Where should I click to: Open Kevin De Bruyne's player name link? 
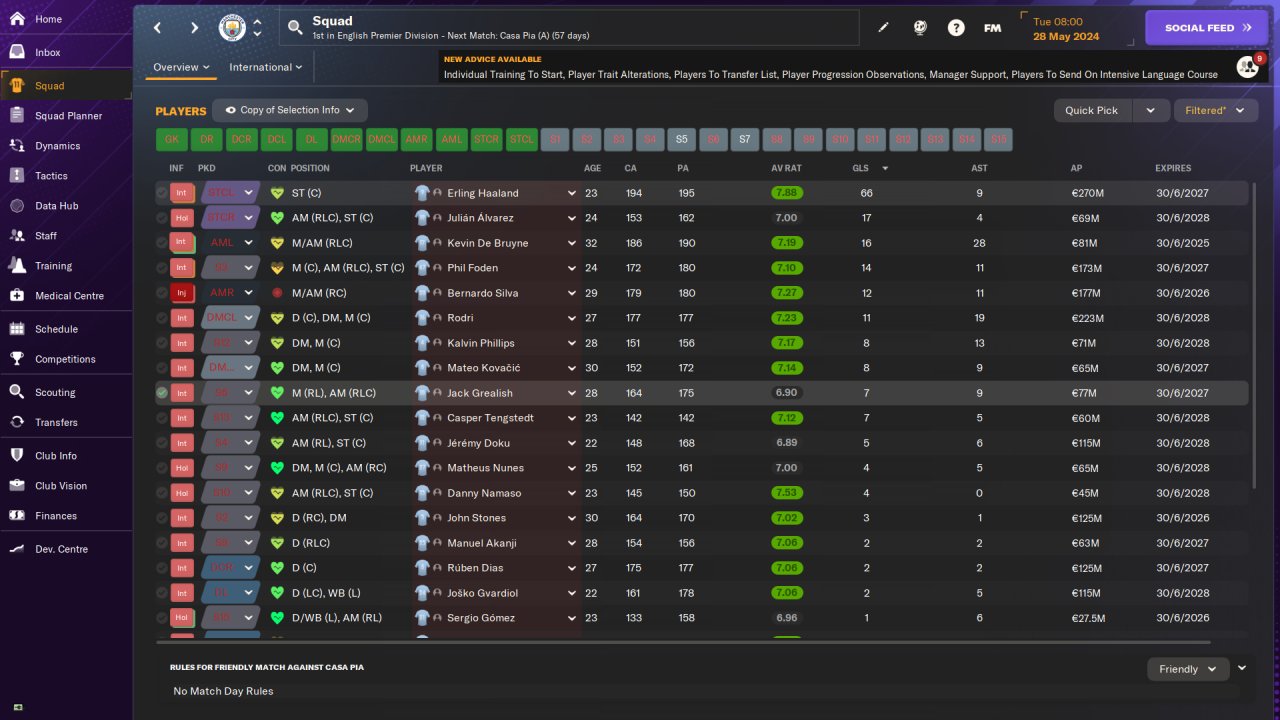(x=488, y=243)
